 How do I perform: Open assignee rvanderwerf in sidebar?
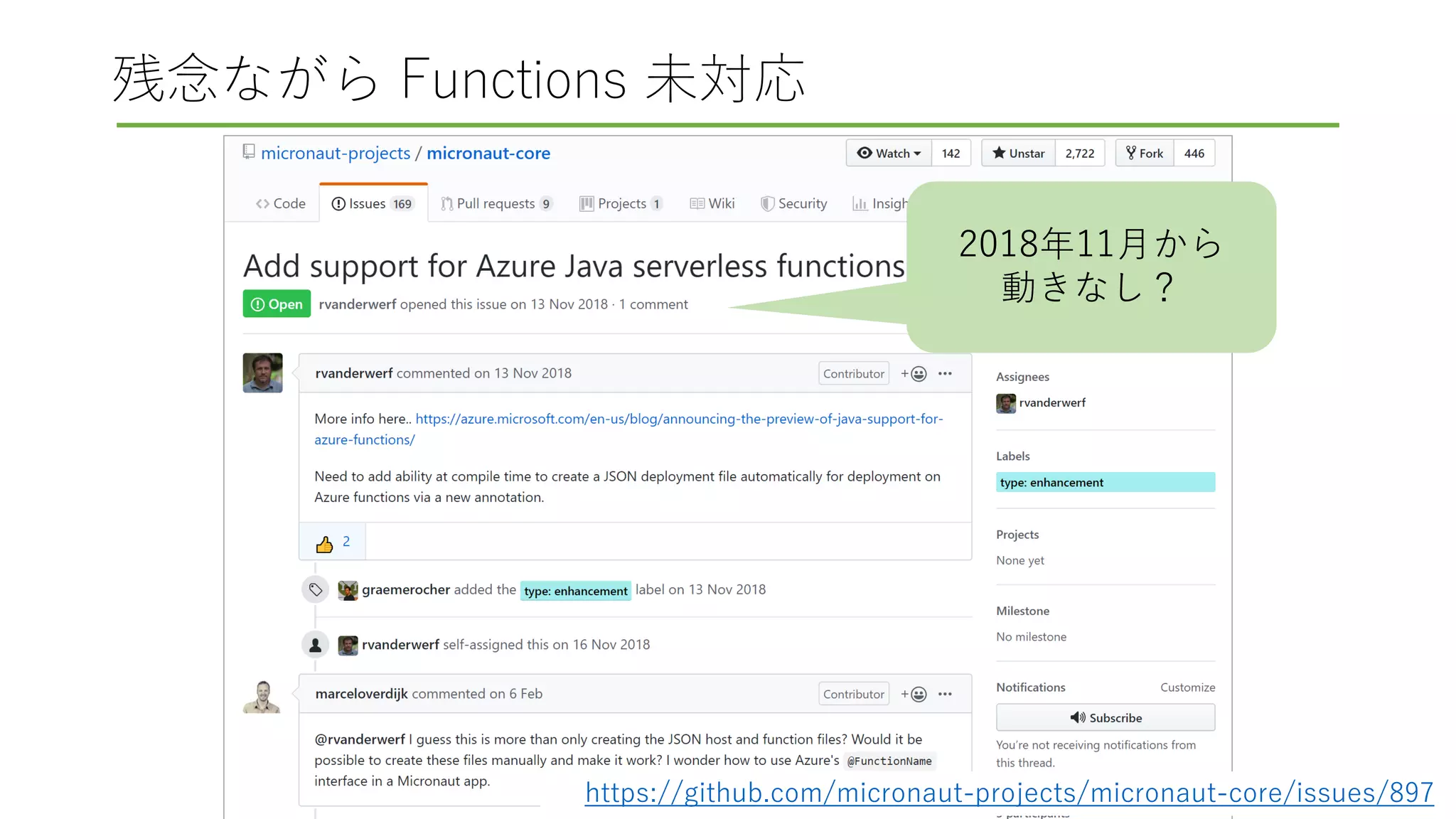[1041, 403]
